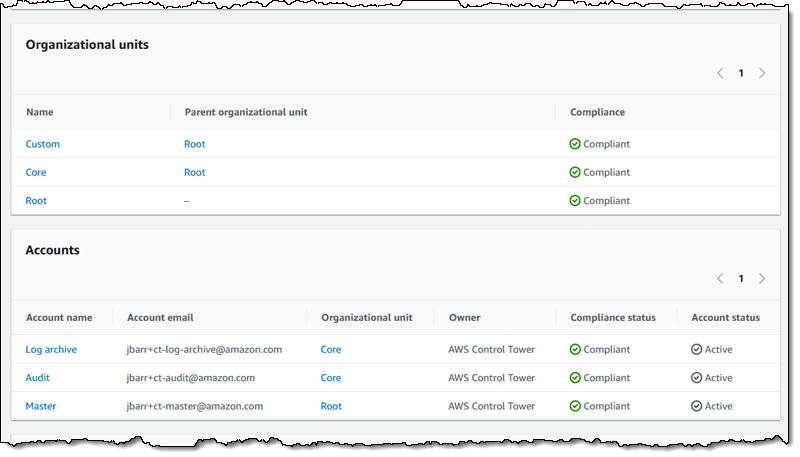The image size is (800, 457).
Task: Sort by Account email column header
Action: pyautogui.click(x=160, y=317)
